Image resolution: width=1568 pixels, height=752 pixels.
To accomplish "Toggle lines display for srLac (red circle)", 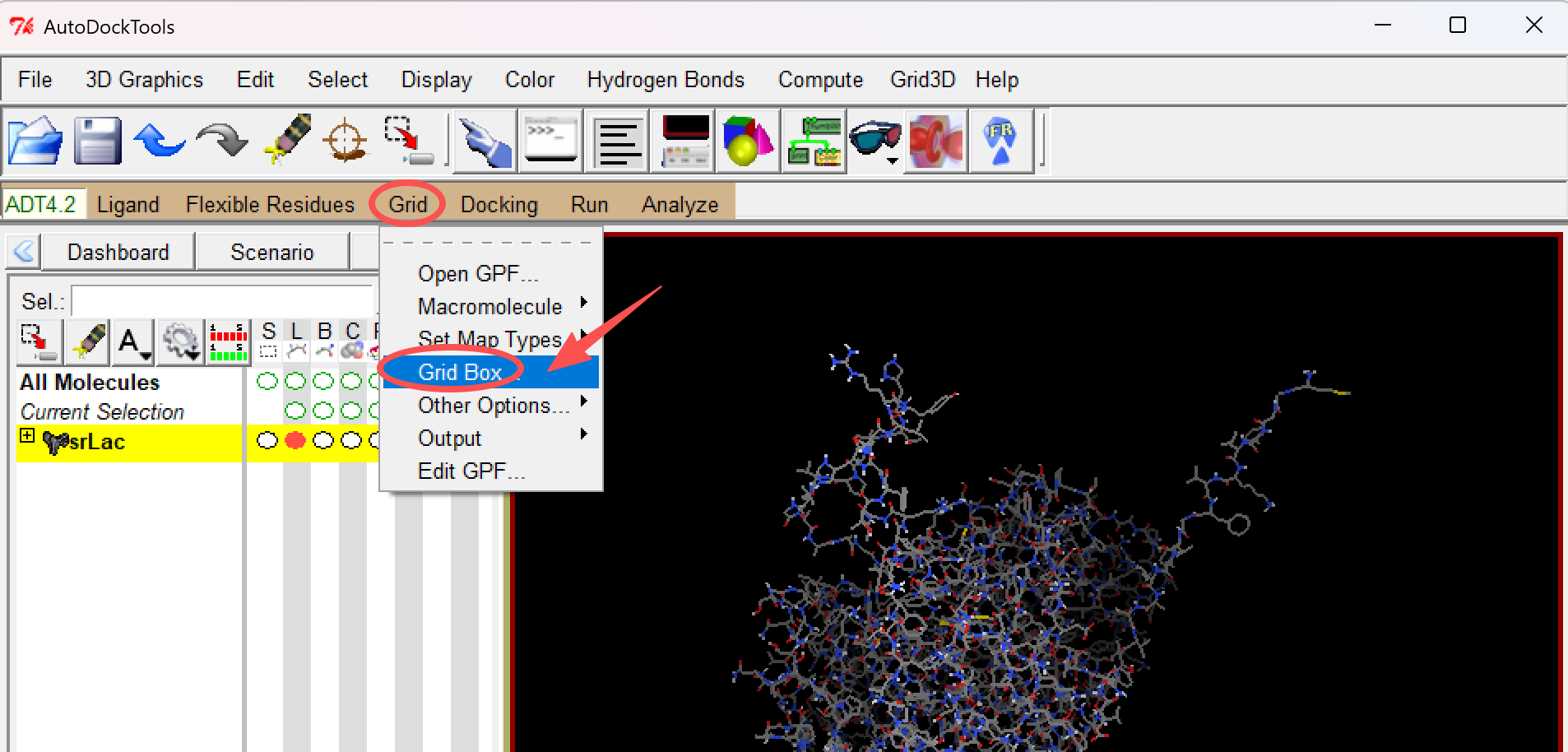I will click(x=295, y=440).
